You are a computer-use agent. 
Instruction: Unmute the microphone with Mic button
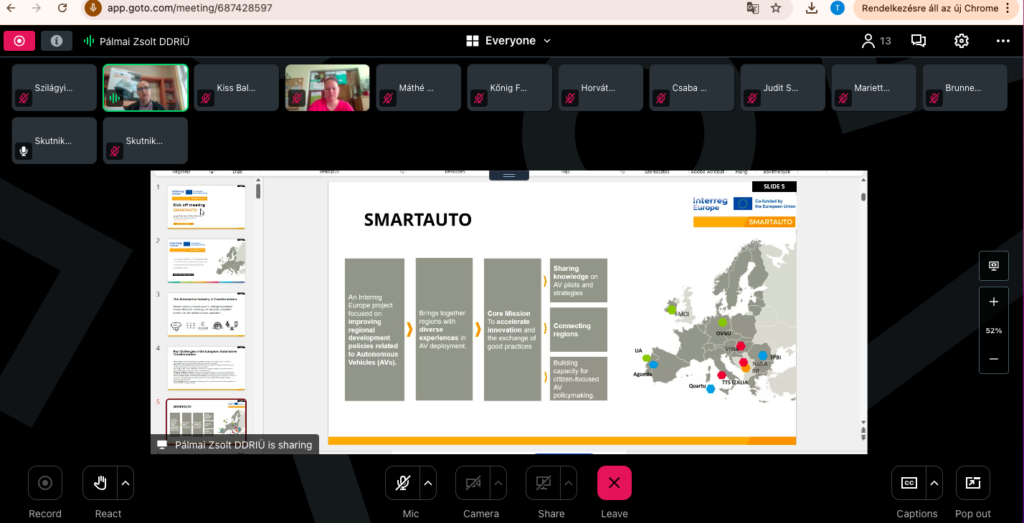403,483
